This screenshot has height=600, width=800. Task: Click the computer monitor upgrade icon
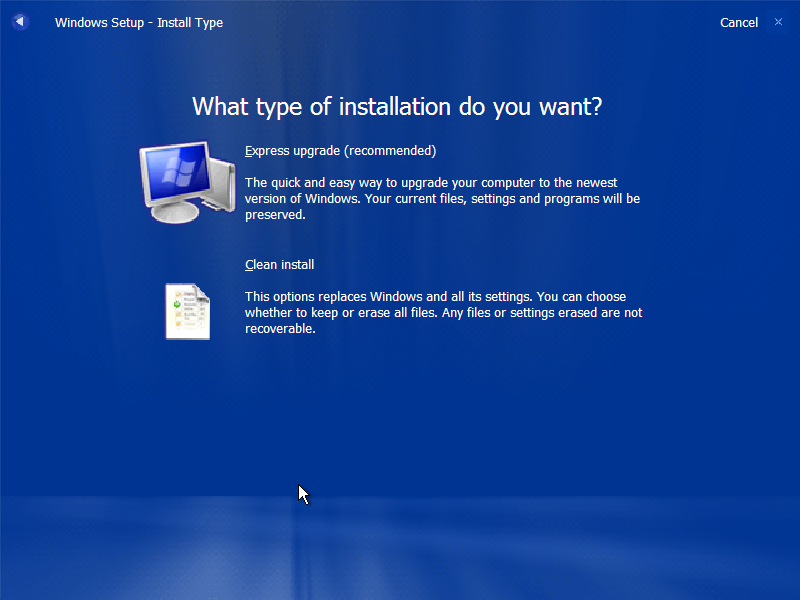tap(187, 182)
